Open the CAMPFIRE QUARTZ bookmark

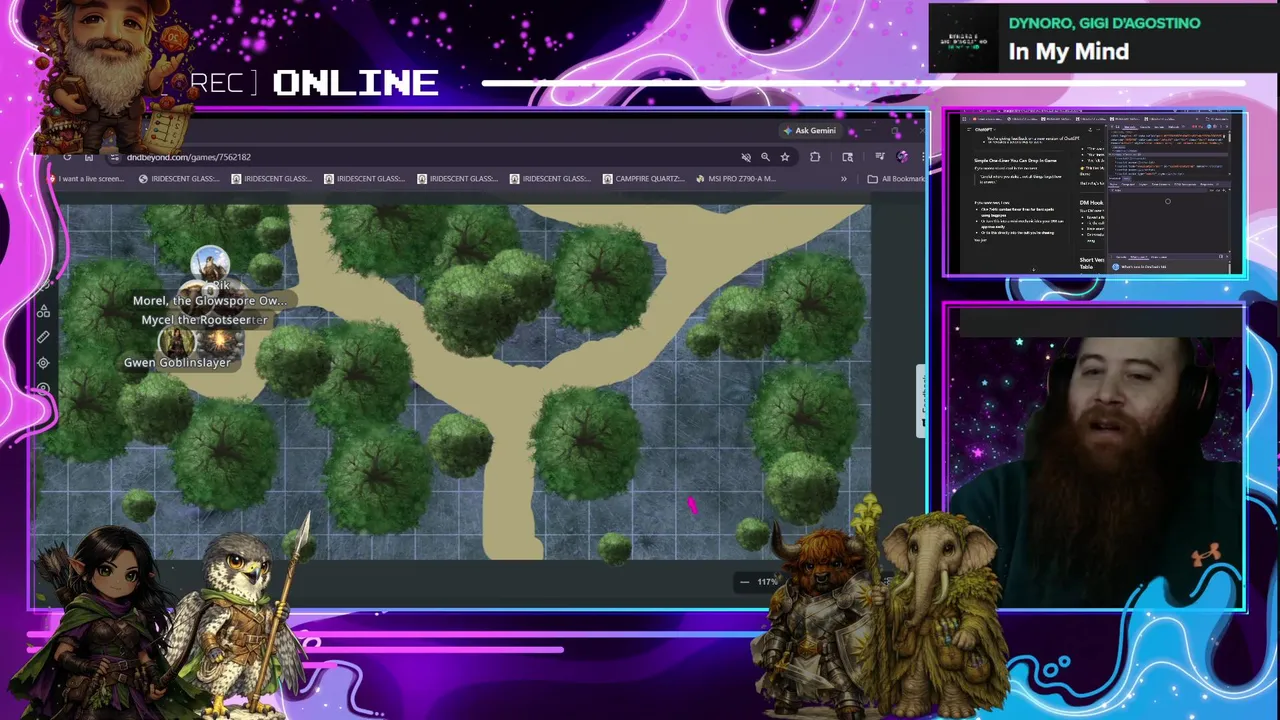[x=644, y=179]
